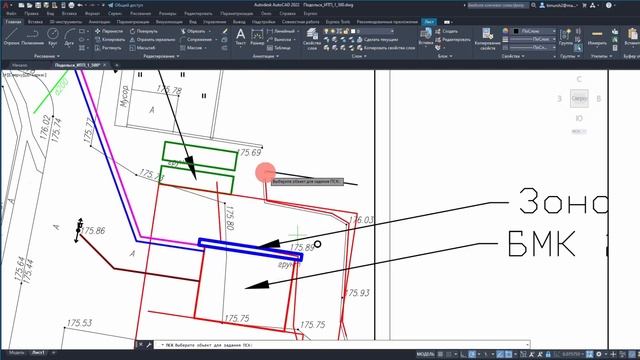This screenshot has width=640, height=360.
Task: Select the Polyline (Полилиния) tool
Action: [33, 36]
